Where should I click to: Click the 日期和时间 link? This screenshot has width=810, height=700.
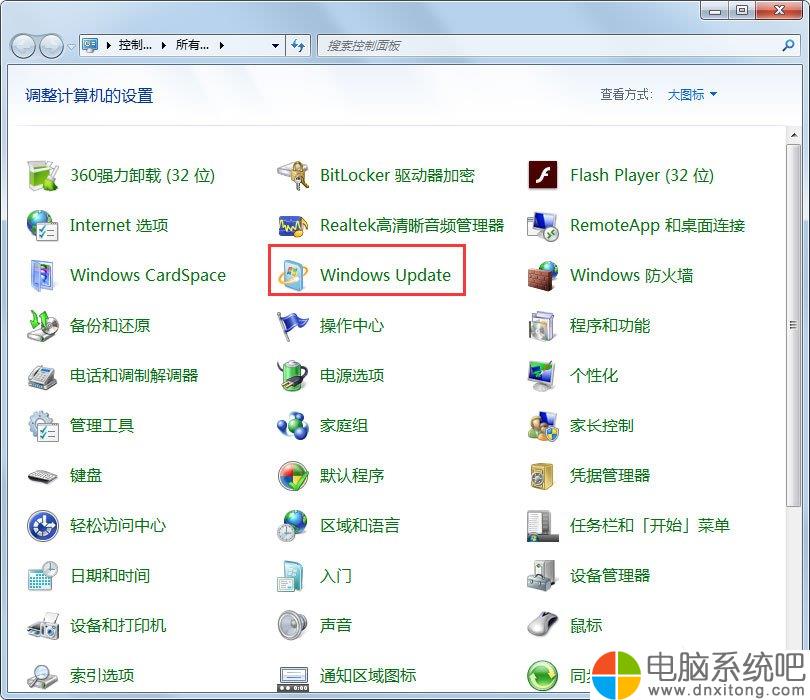coord(110,575)
